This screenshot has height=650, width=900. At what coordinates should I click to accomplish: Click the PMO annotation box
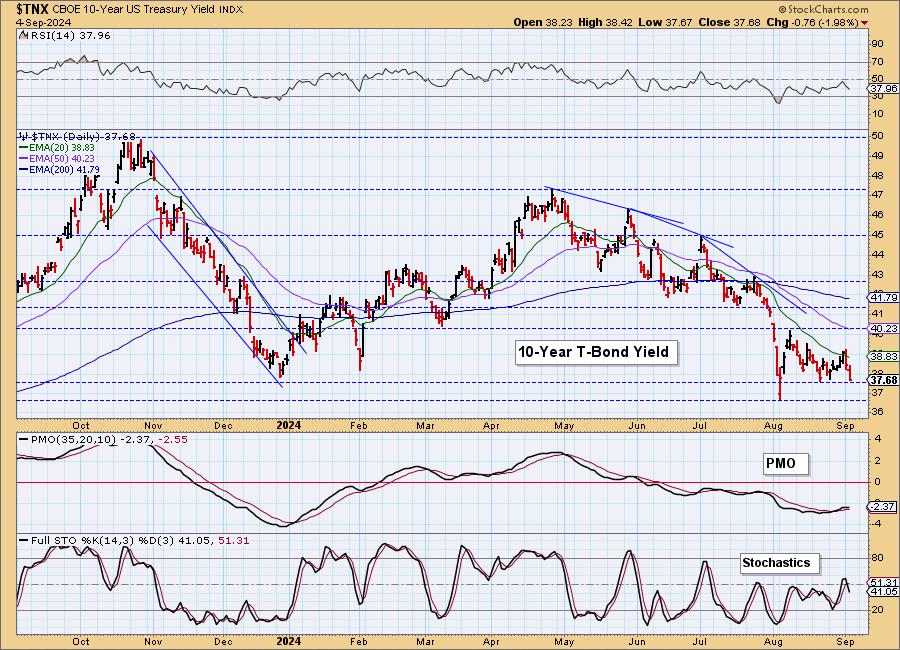click(x=785, y=463)
